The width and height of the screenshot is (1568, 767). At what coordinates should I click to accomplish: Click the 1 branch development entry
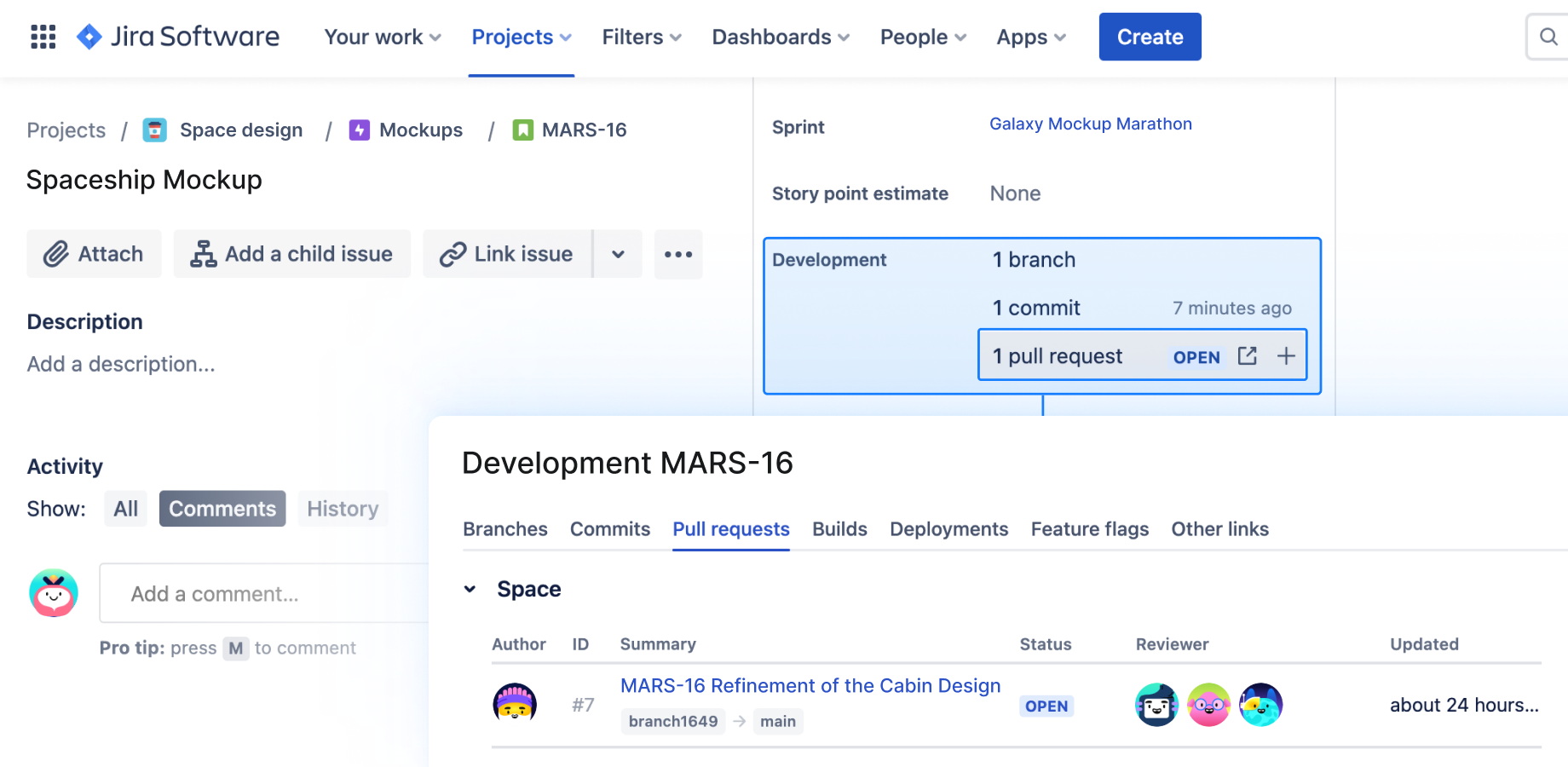tap(1034, 260)
